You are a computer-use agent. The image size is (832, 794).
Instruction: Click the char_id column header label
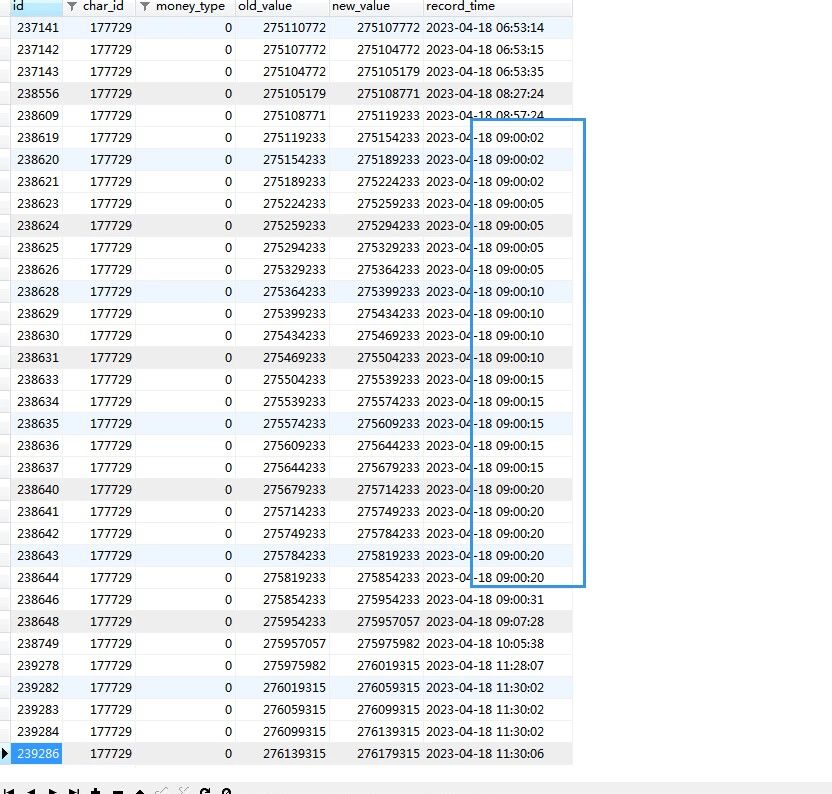point(103,6)
